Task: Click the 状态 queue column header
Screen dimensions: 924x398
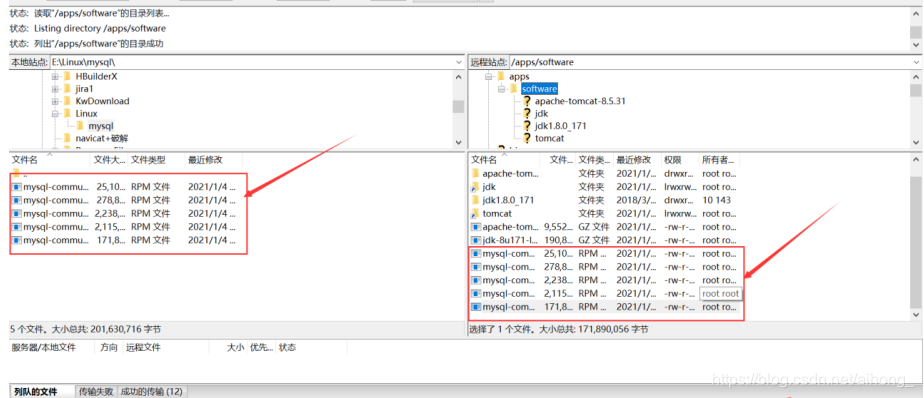Action: click(311, 347)
